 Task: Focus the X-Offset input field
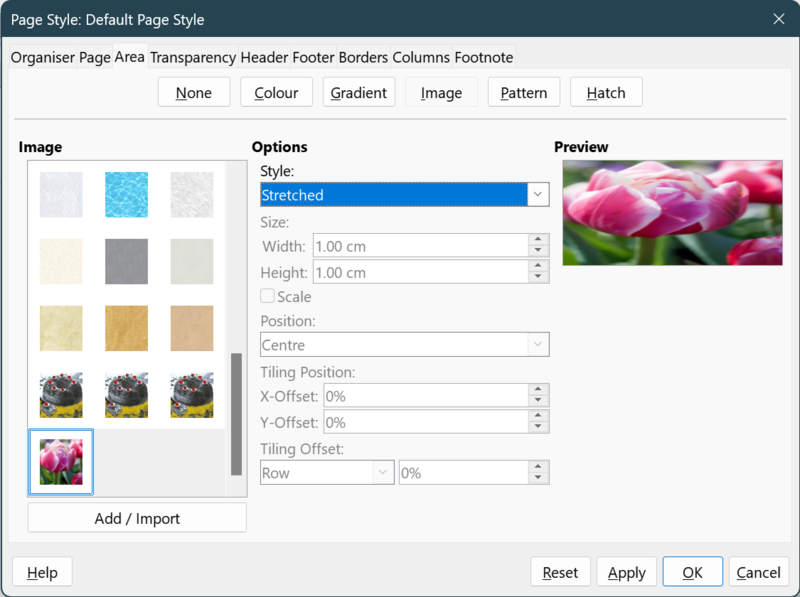426,395
